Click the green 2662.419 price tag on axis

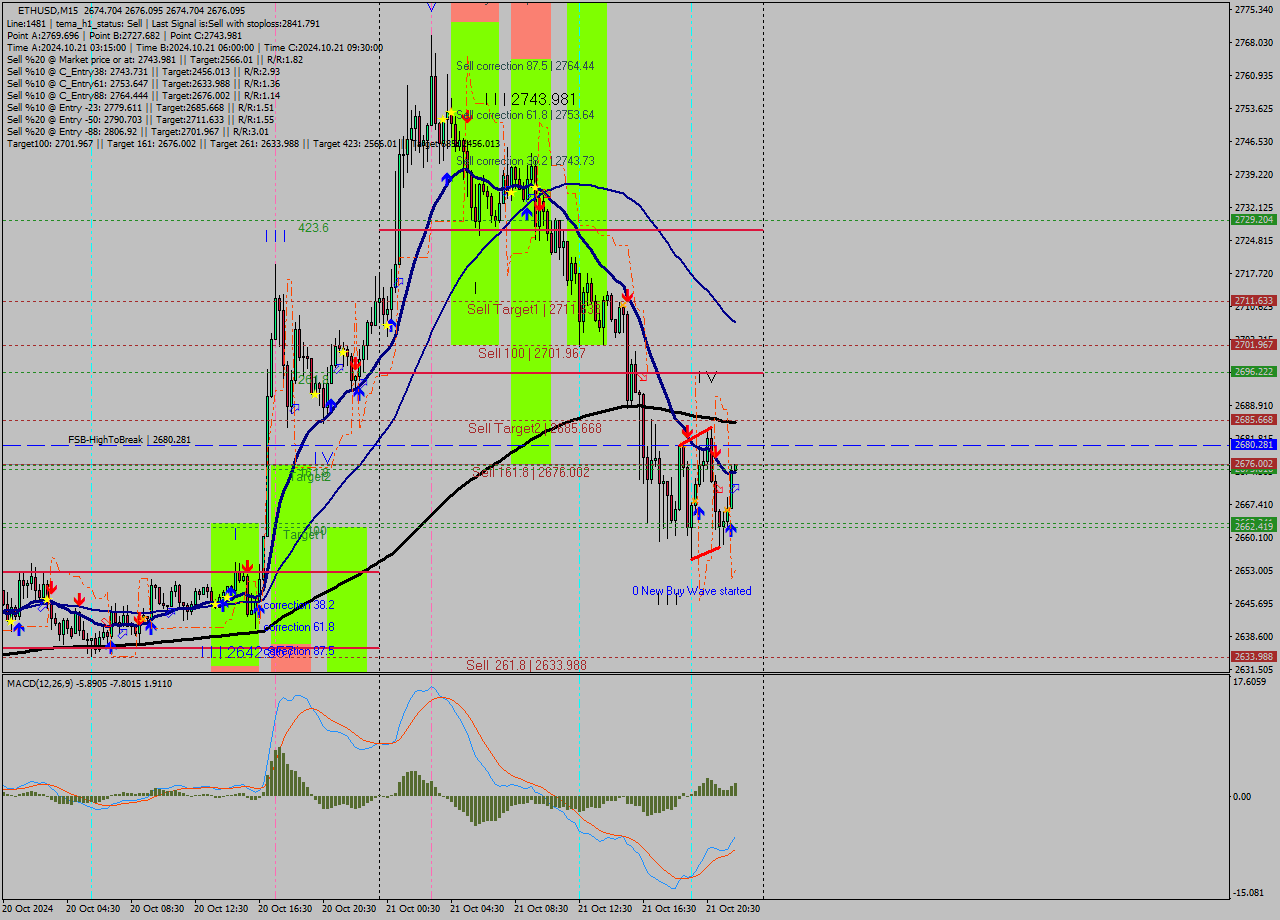pos(1253,525)
